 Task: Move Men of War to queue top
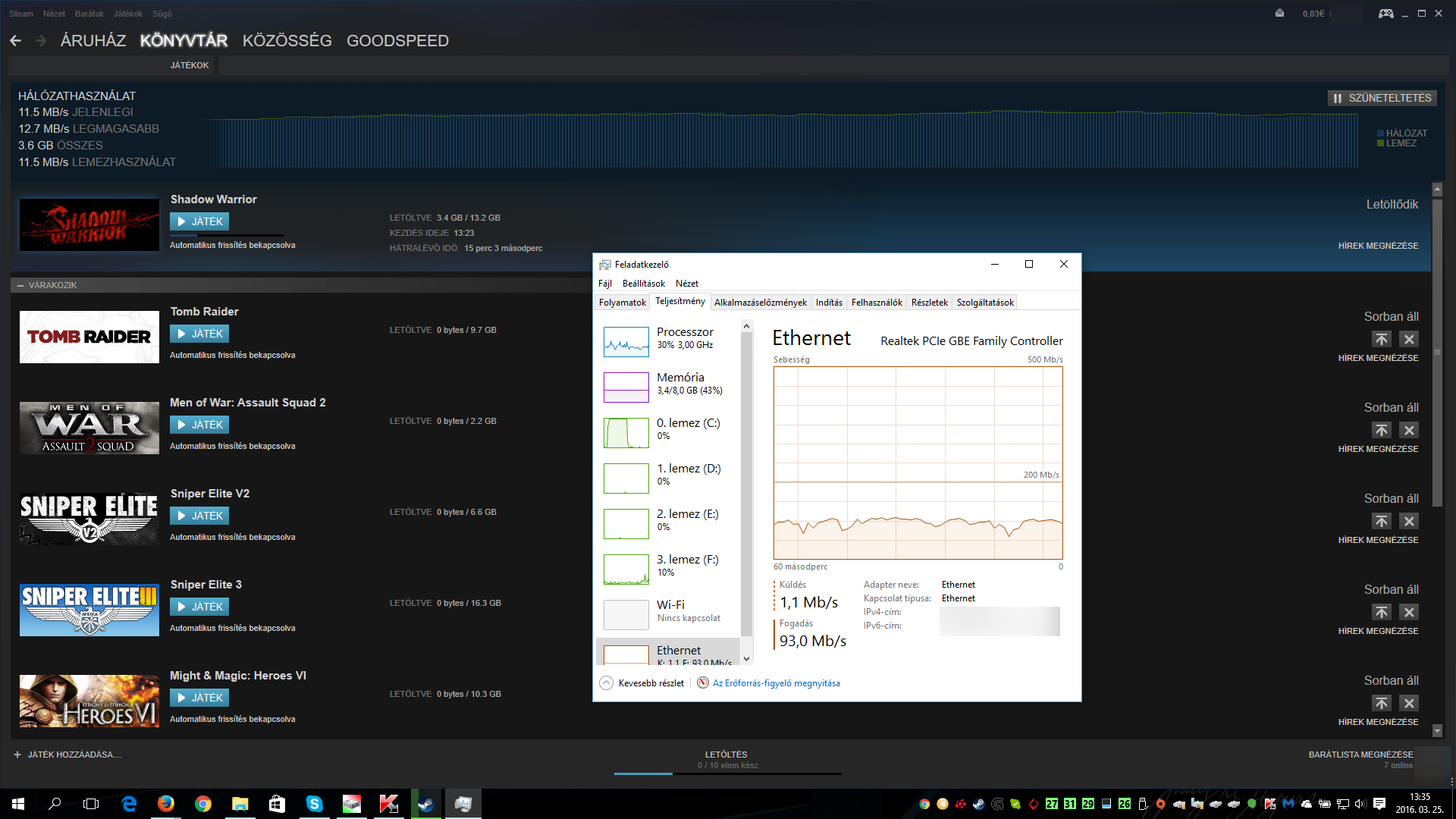tap(1382, 430)
